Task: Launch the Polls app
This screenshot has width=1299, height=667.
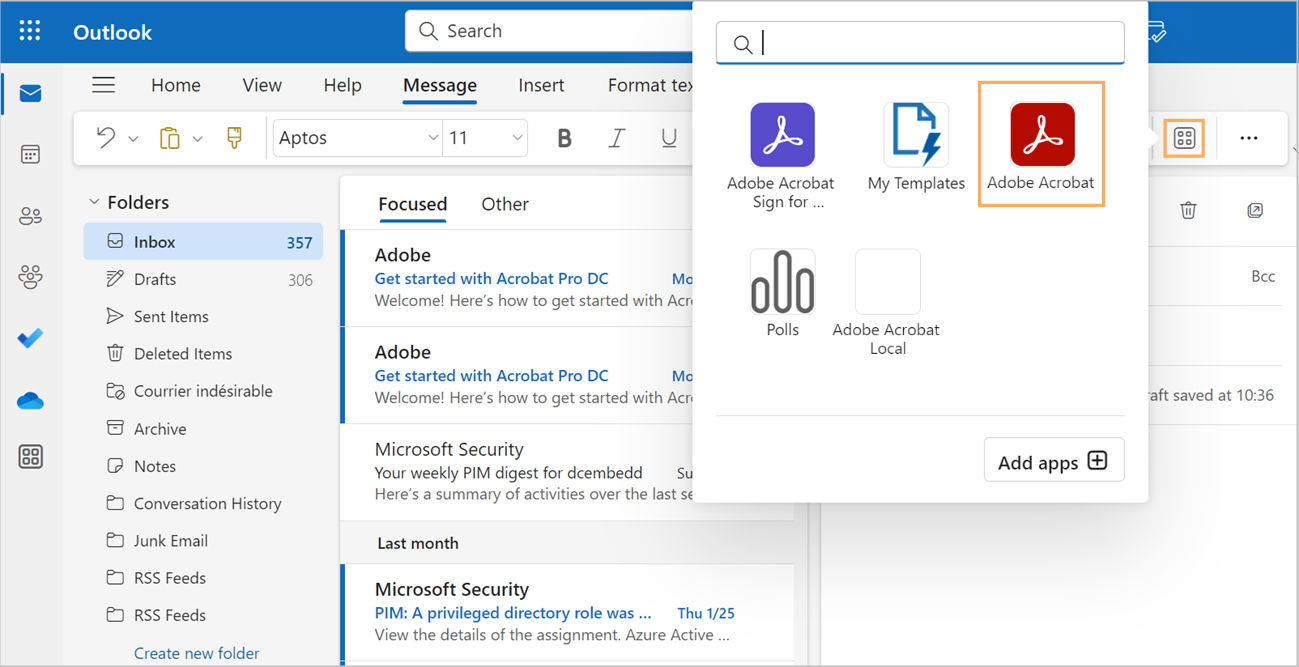Action: (782, 281)
